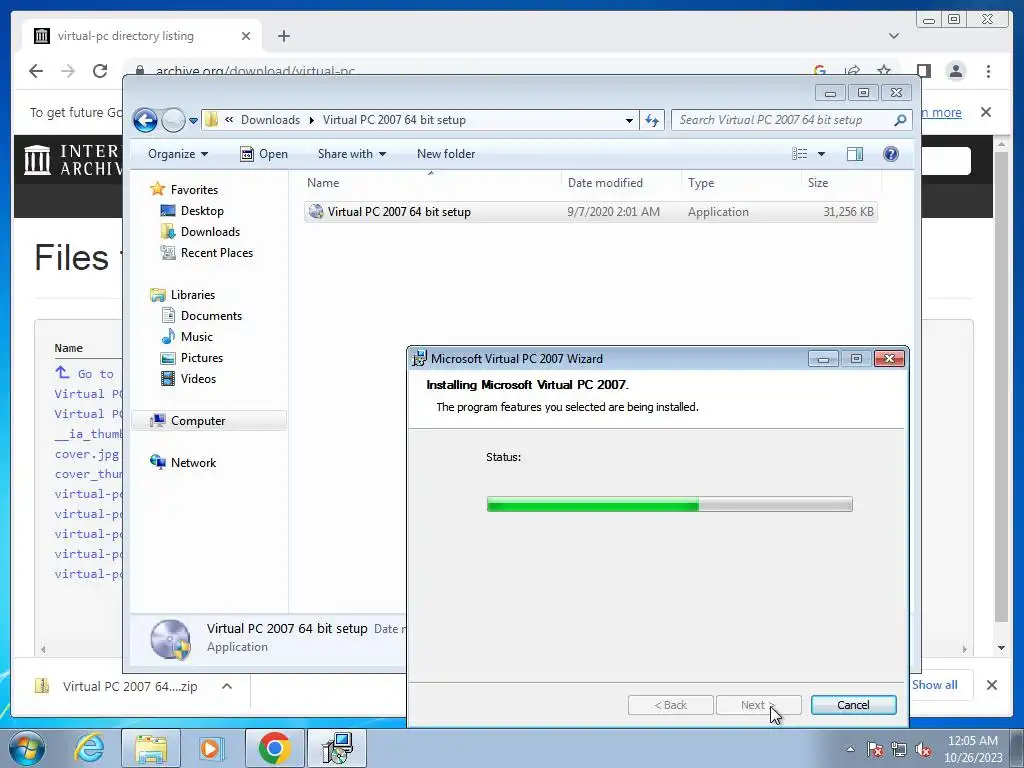Click the magnifier icon in Explorer search box
Screen dimensions: 1024x768
[x=900, y=120]
